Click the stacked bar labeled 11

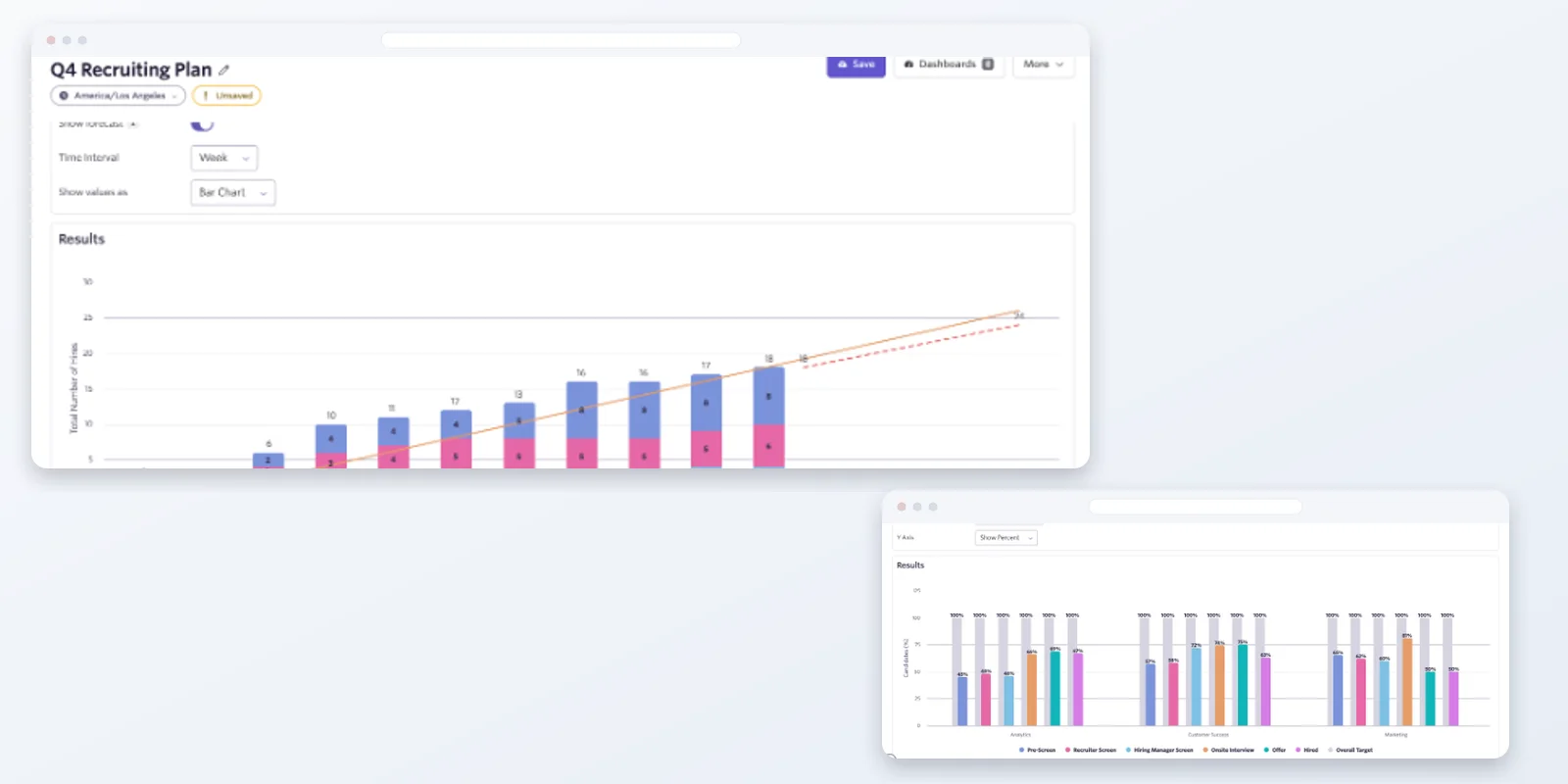[x=393, y=443]
